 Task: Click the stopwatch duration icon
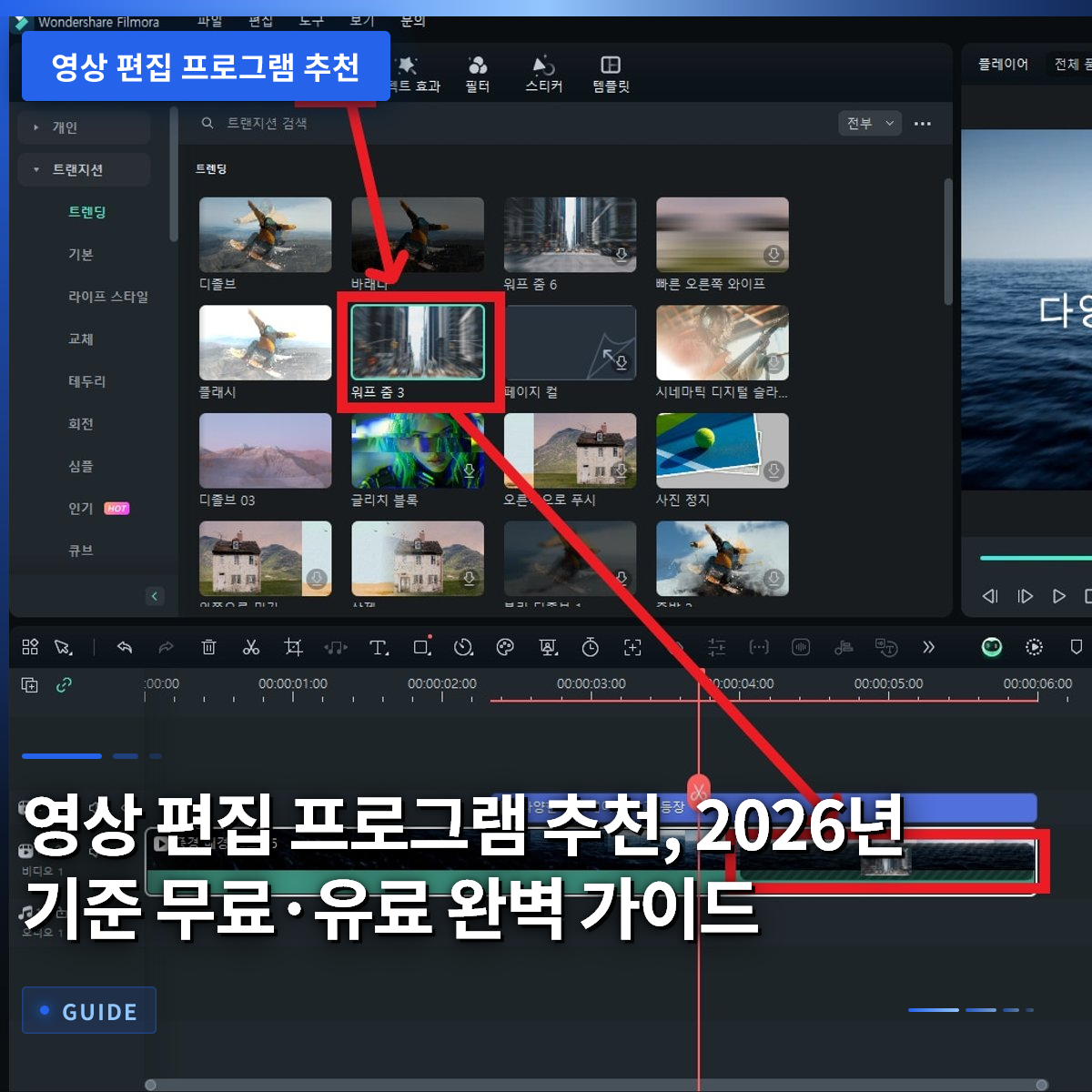pos(591,647)
